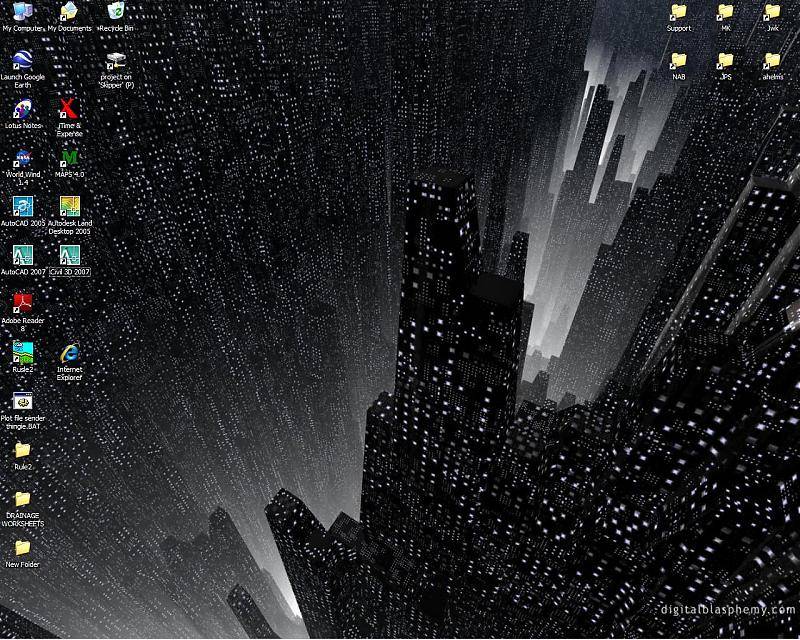Select the New Folder icon

click(22, 548)
